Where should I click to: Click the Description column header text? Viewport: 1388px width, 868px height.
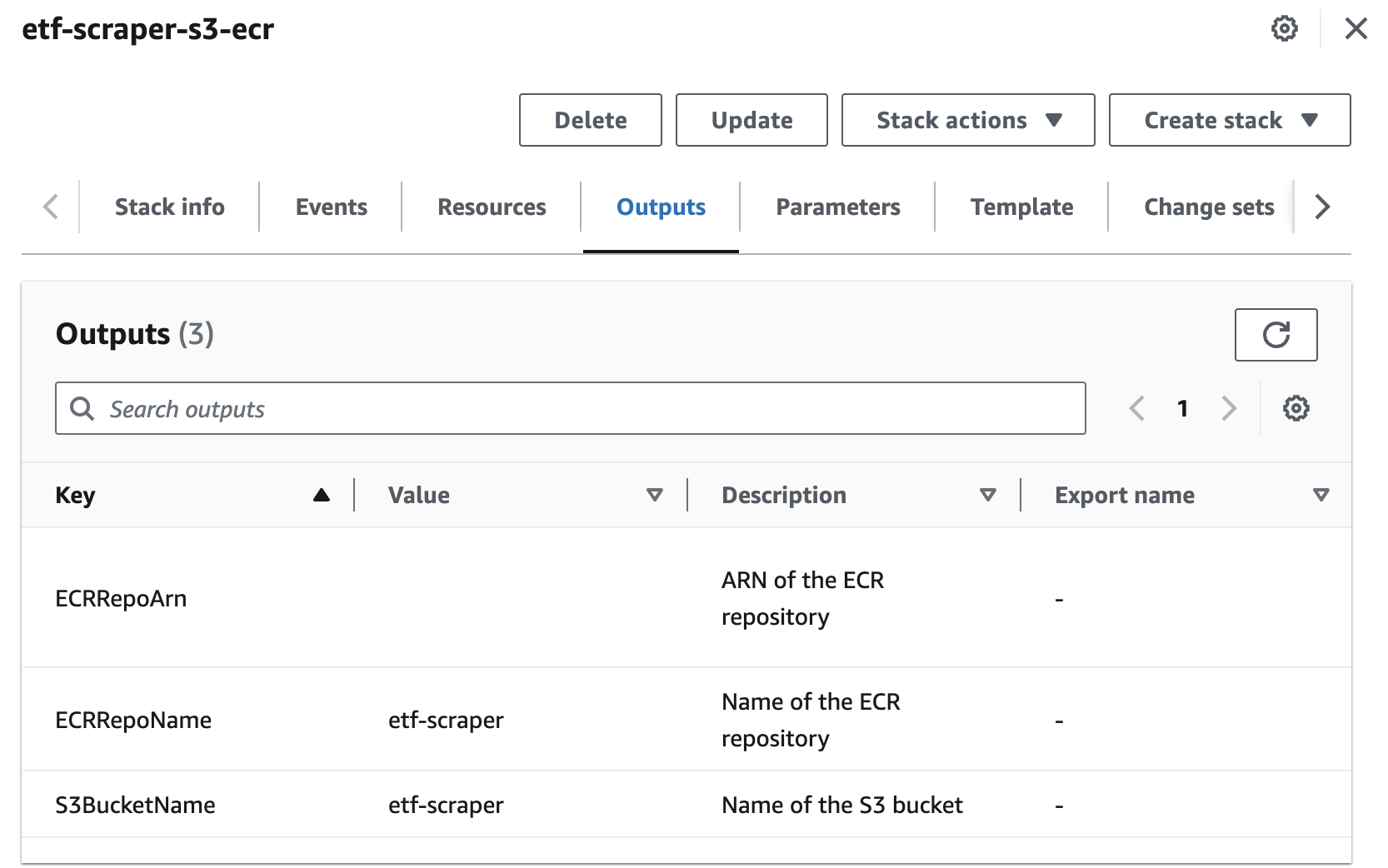coord(784,496)
